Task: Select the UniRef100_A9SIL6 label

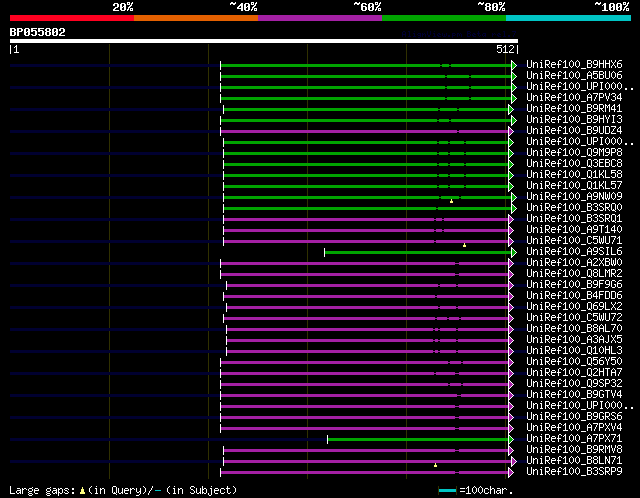Action: coord(574,252)
